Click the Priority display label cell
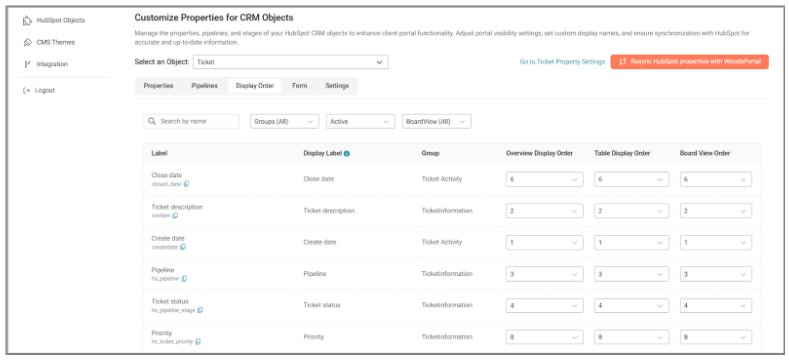The width and height of the screenshot is (789, 360). pos(313,337)
